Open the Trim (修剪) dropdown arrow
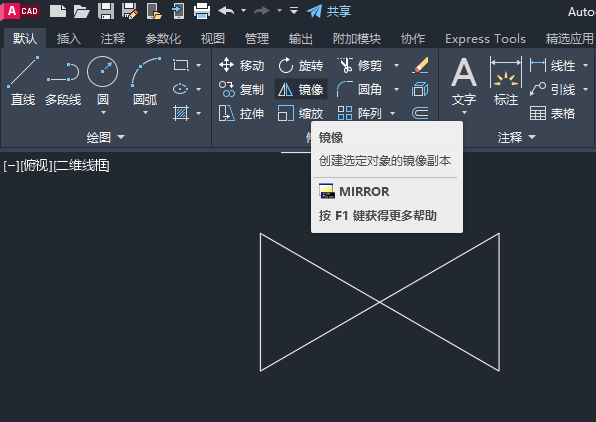Image resolution: width=596 pixels, height=422 pixels. click(396, 66)
